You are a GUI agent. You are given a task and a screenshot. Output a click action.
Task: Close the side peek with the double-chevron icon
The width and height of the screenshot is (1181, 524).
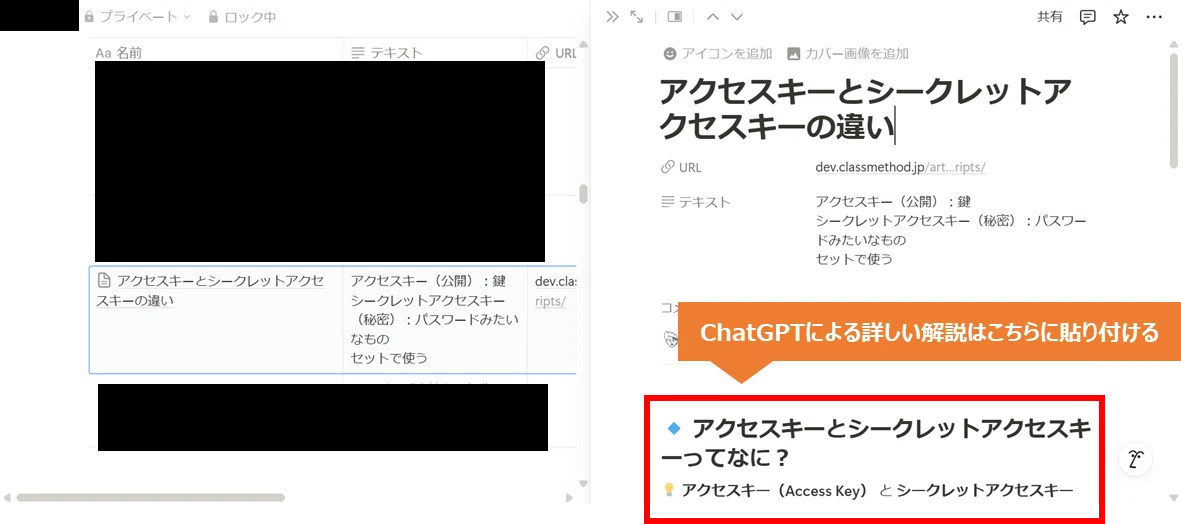612,17
